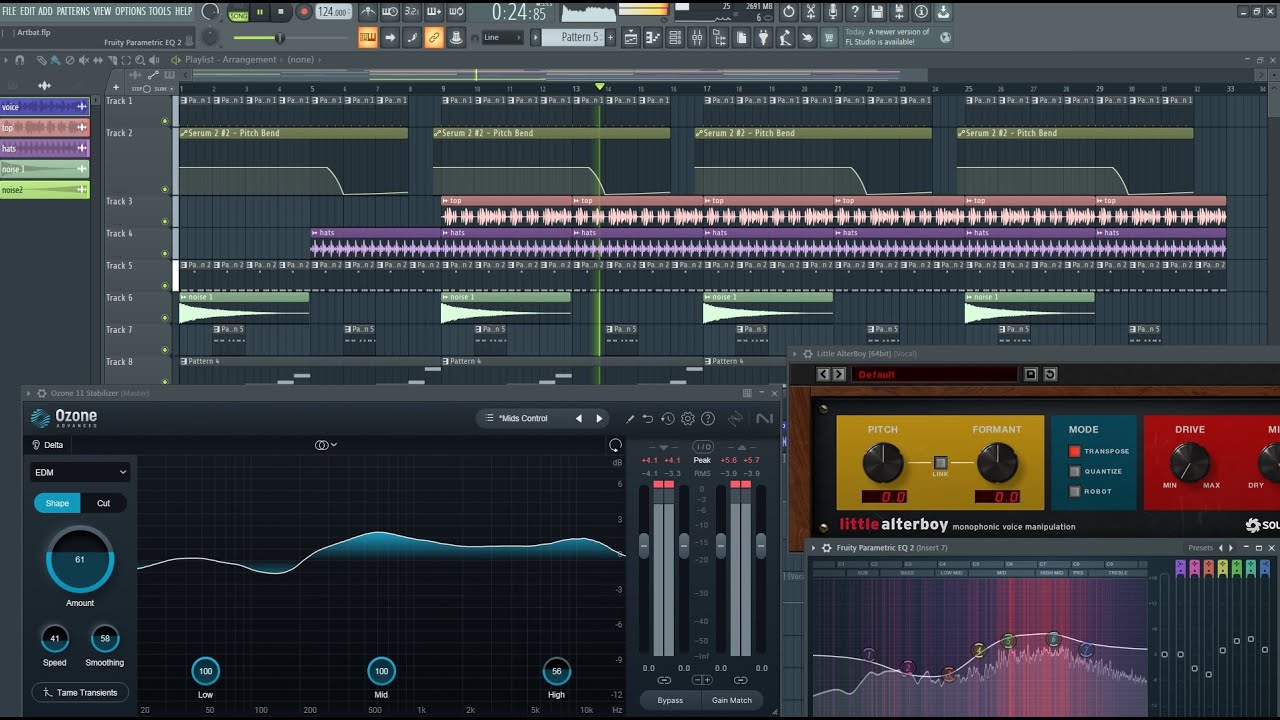The height and width of the screenshot is (720, 1280).
Task: Click the help question-mark icon in top toolbar
Action: [x=855, y=12]
